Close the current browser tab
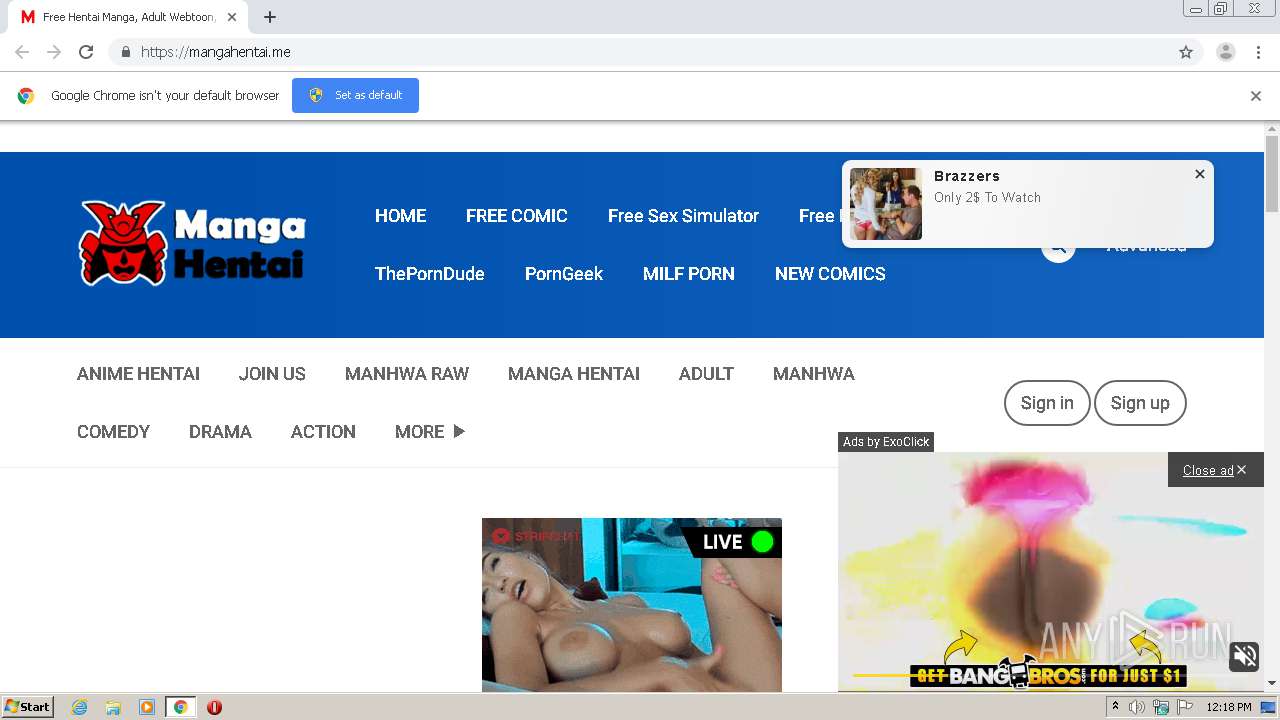 click(x=232, y=17)
